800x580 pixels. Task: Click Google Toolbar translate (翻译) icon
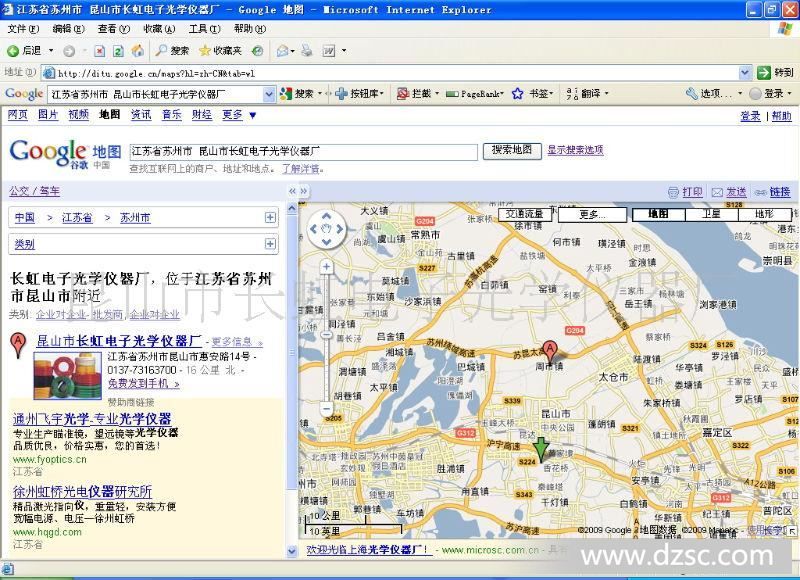point(572,94)
